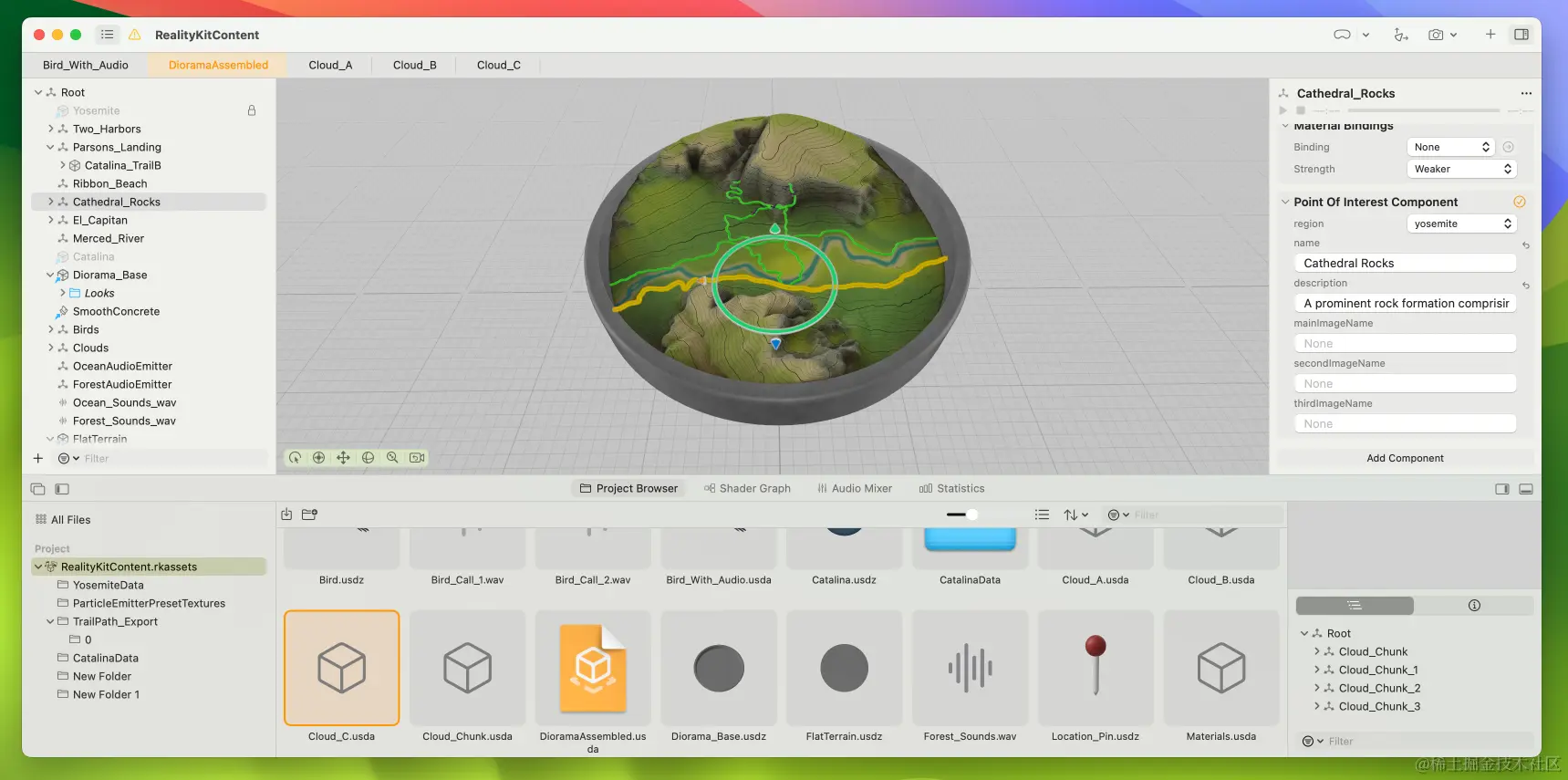Viewport: 1568px width, 780px height.
Task: Click the frame camera tool in viewport
Action: tap(417, 458)
